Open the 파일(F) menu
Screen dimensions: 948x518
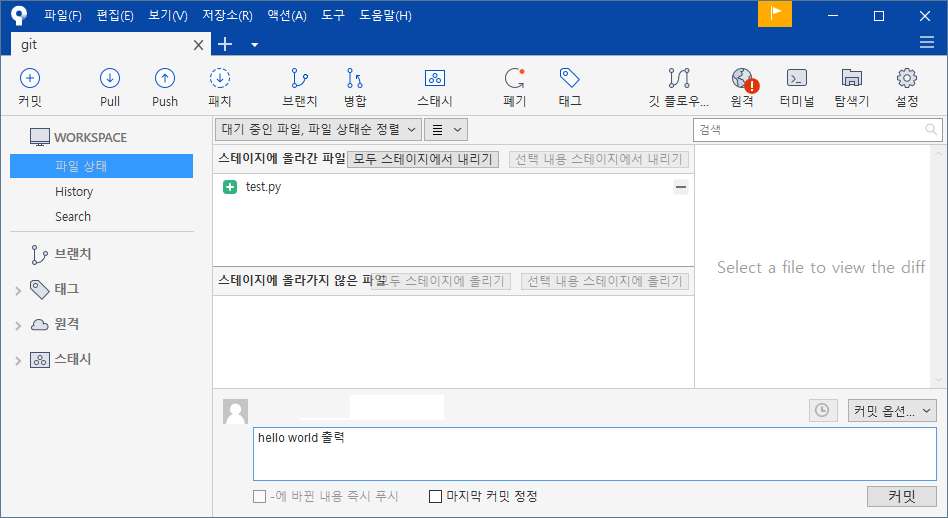[x=63, y=15]
